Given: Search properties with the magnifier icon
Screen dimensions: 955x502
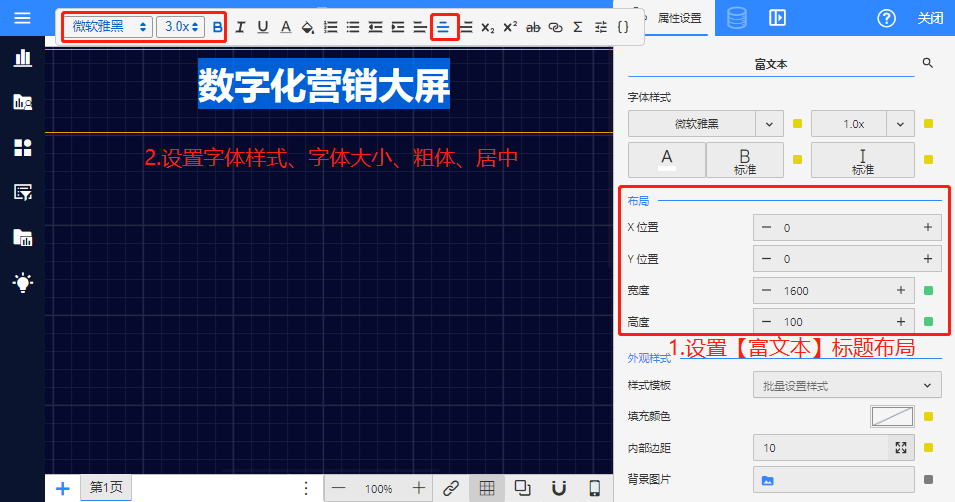Looking at the screenshot, I should coord(928,63).
